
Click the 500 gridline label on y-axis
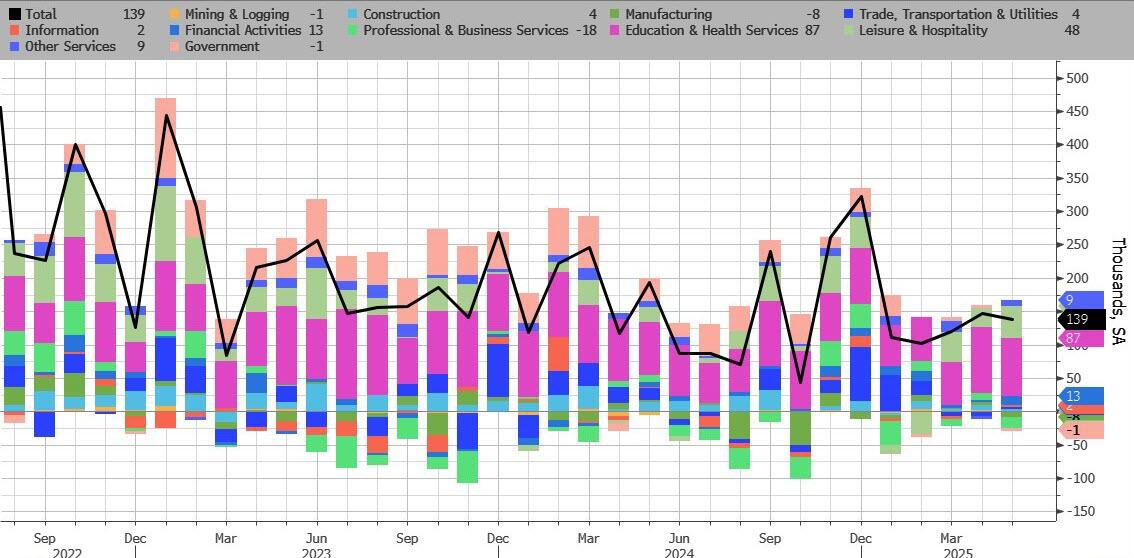1079,78
